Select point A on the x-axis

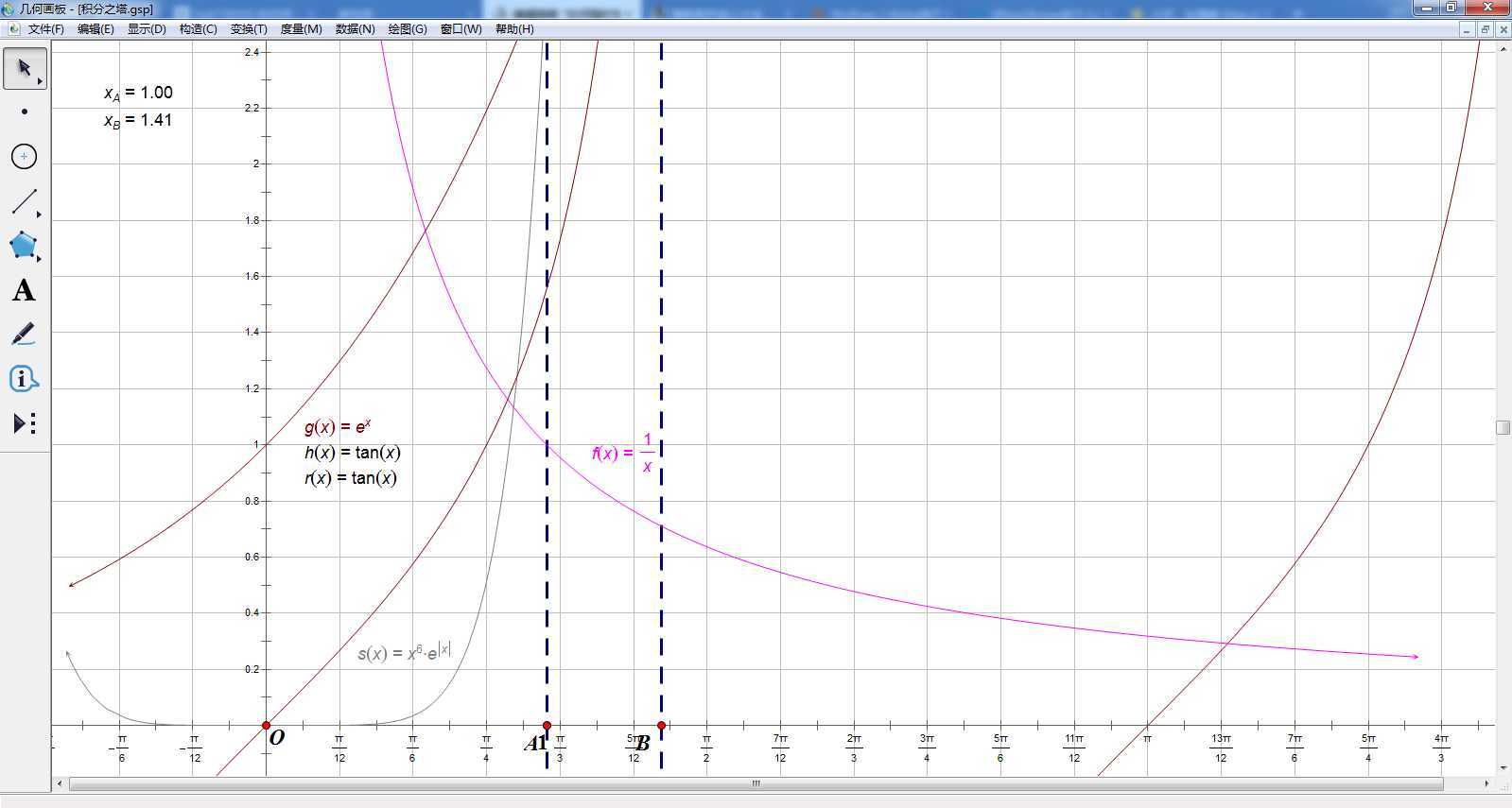point(547,726)
